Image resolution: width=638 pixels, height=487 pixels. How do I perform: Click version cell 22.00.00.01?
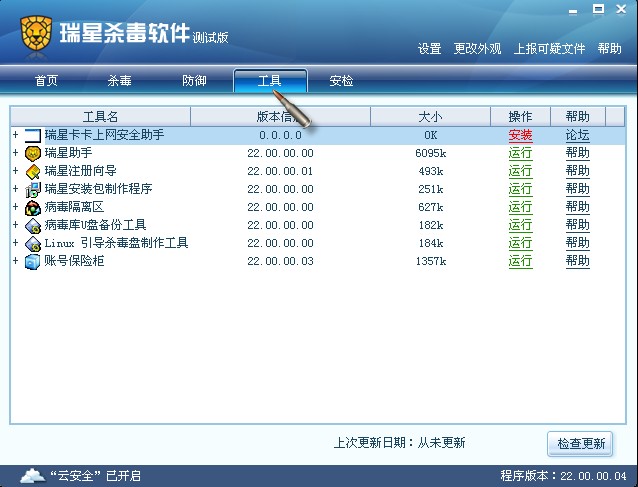click(280, 171)
